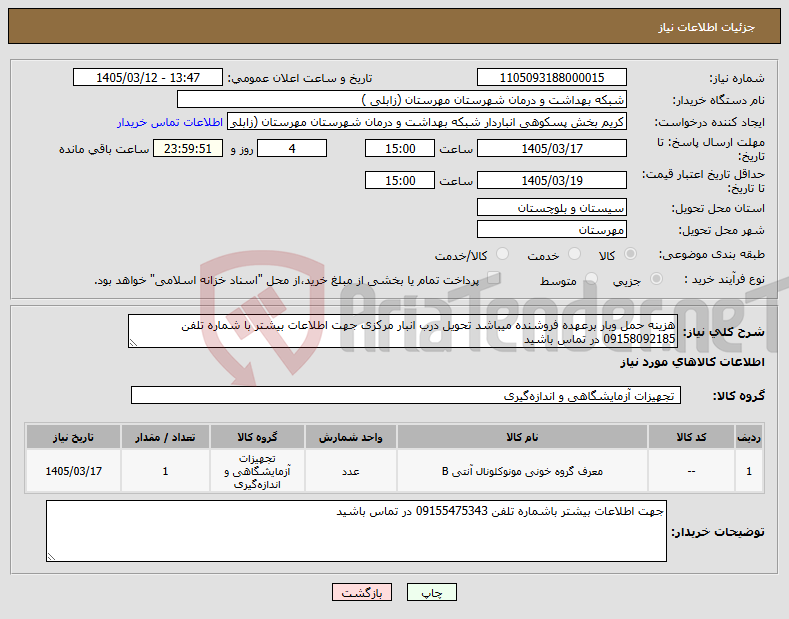789x619 pixels.
Task: Toggle the اسناد خزانه اسلامی payment checkbox
Action: click(494, 278)
